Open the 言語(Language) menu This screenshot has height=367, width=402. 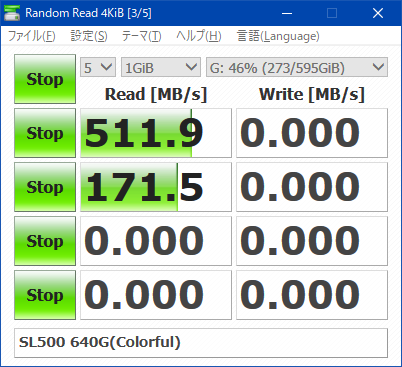click(x=278, y=36)
